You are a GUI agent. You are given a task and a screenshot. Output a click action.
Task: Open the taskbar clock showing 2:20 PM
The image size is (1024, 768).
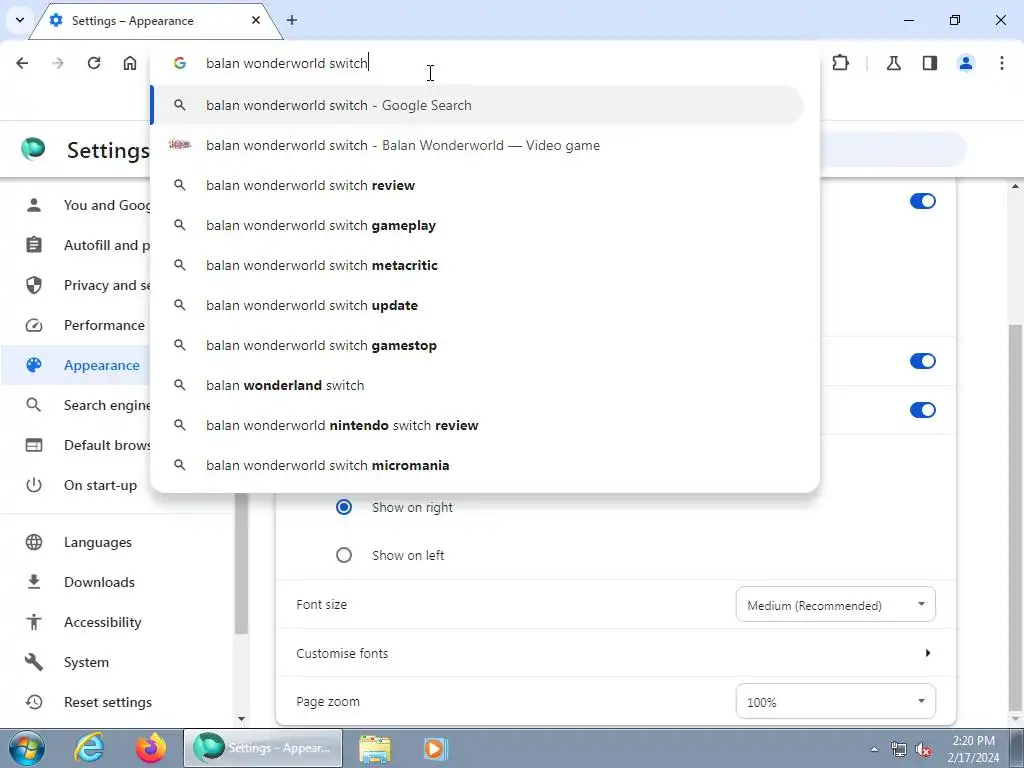973,749
